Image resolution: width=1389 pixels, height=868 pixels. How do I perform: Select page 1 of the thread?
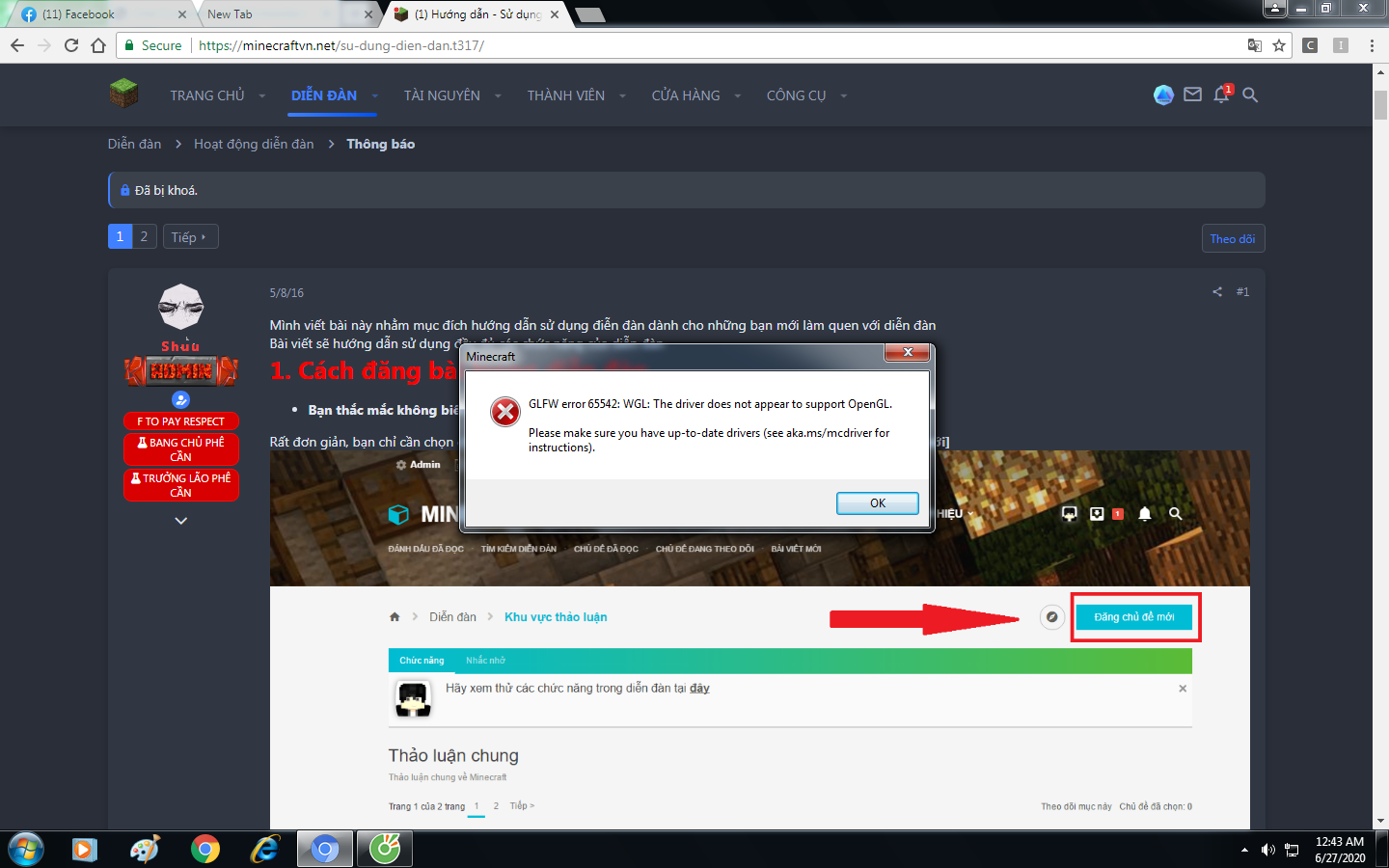coord(120,236)
